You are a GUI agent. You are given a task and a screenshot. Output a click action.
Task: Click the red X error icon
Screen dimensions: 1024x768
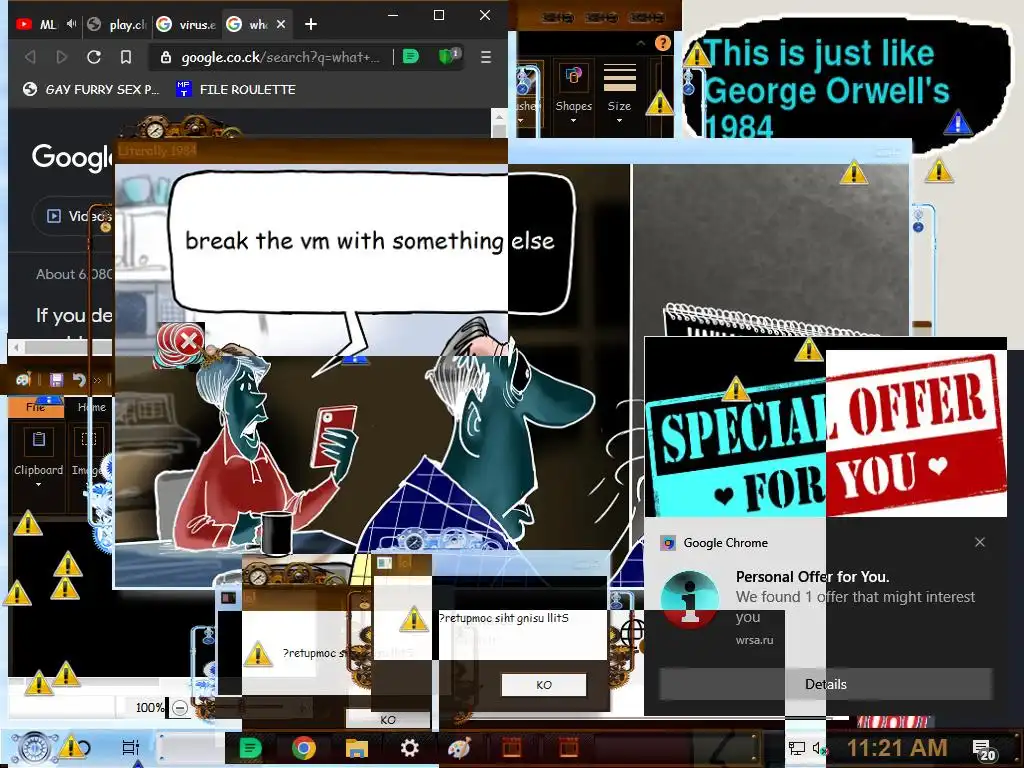pos(189,340)
